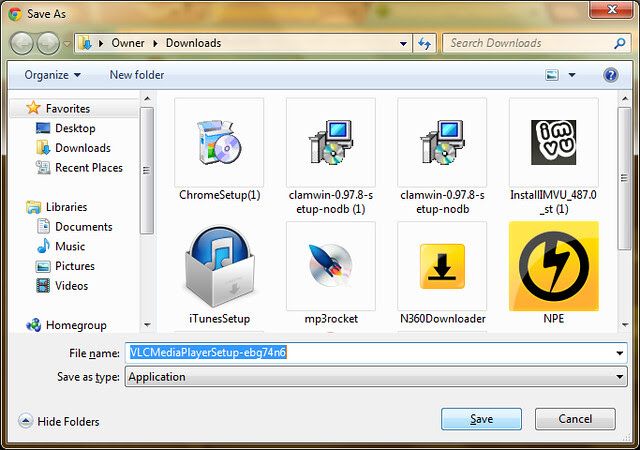Viewport: 640px width, 450px height.
Task: Select the N360Downloader file icon
Action: (442, 266)
